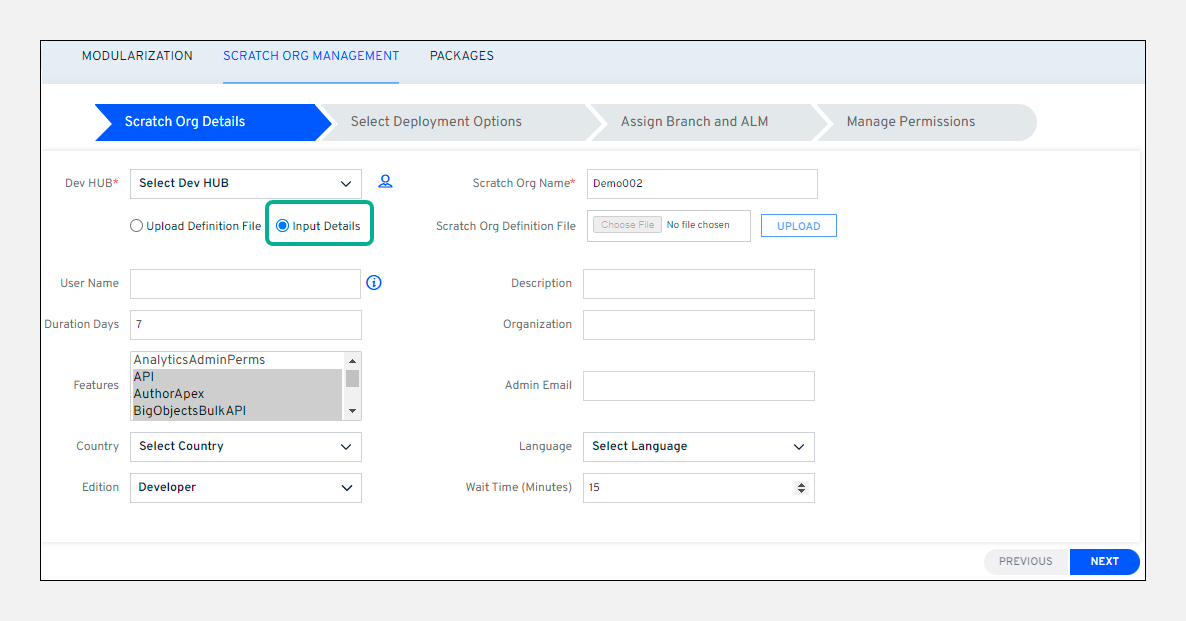Expand the Edition Developer dropdown
Screen dimensions: 1186x621
pyautogui.click(x=245, y=487)
